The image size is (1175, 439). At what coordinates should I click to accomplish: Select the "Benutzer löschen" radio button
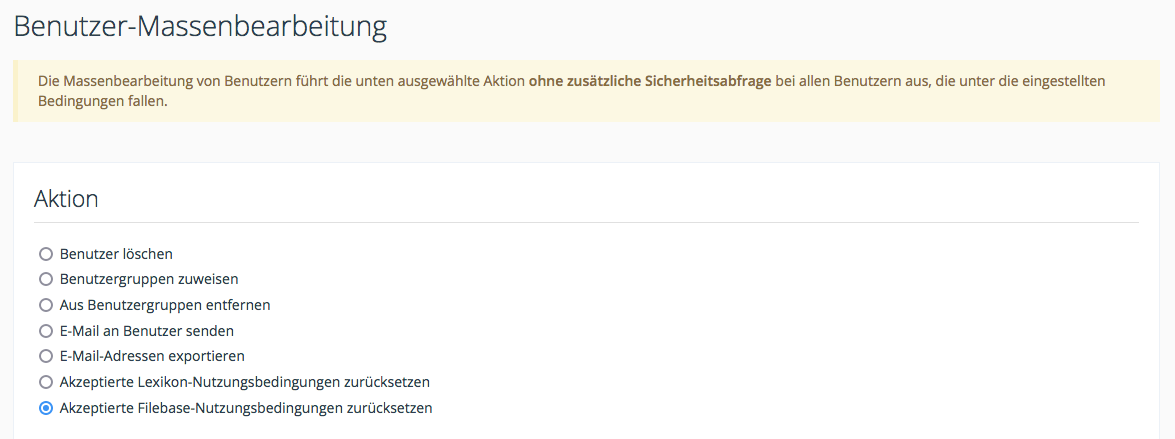point(45,254)
